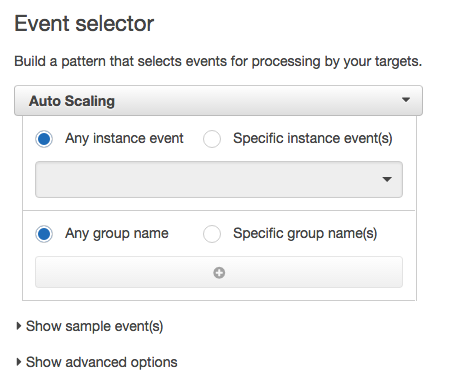Click the plus icon to add group name
Viewport: 451px width, 385px height.
[219, 273]
